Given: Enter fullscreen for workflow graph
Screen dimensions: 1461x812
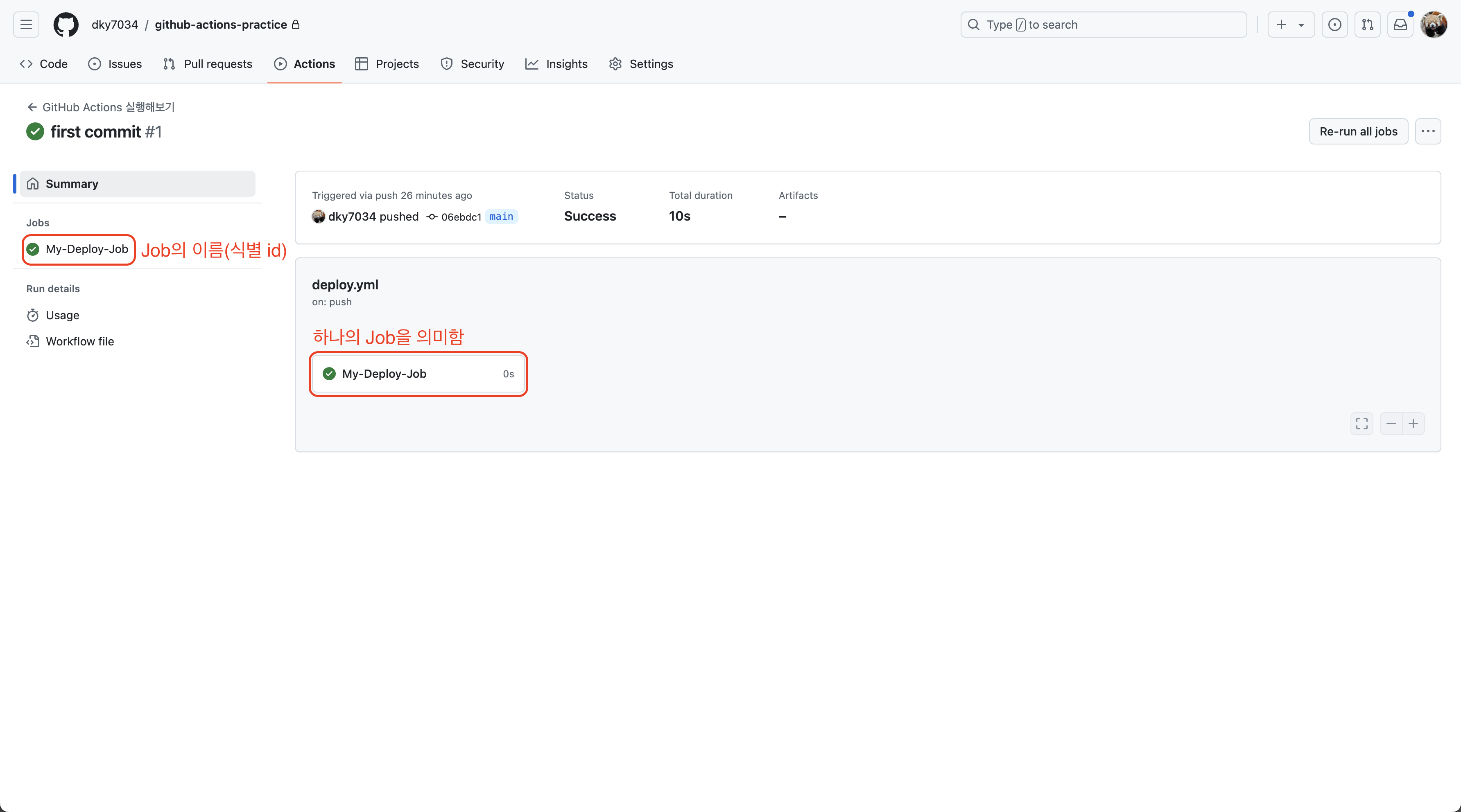Looking at the screenshot, I should [1362, 424].
